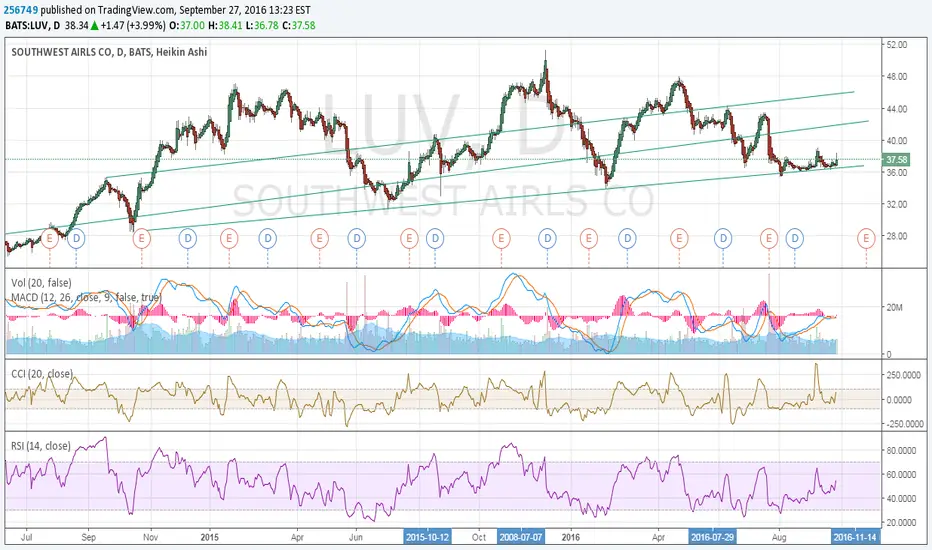
Task: Click the E earnings marker above Nov
Action: tap(141, 239)
